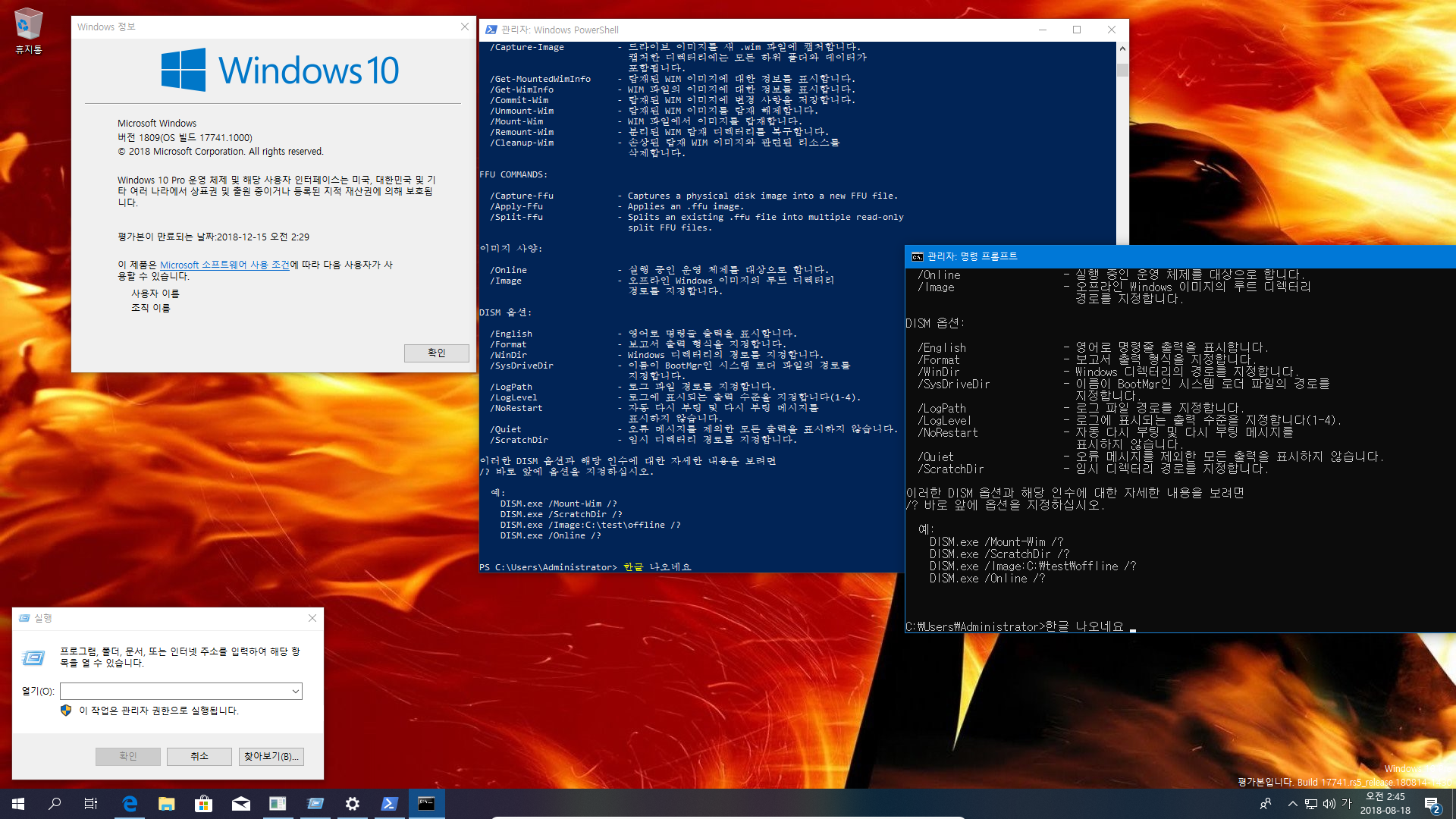Switch to winver app taskbar icon
The width and height of the screenshot is (1456, 819).
tap(278, 804)
